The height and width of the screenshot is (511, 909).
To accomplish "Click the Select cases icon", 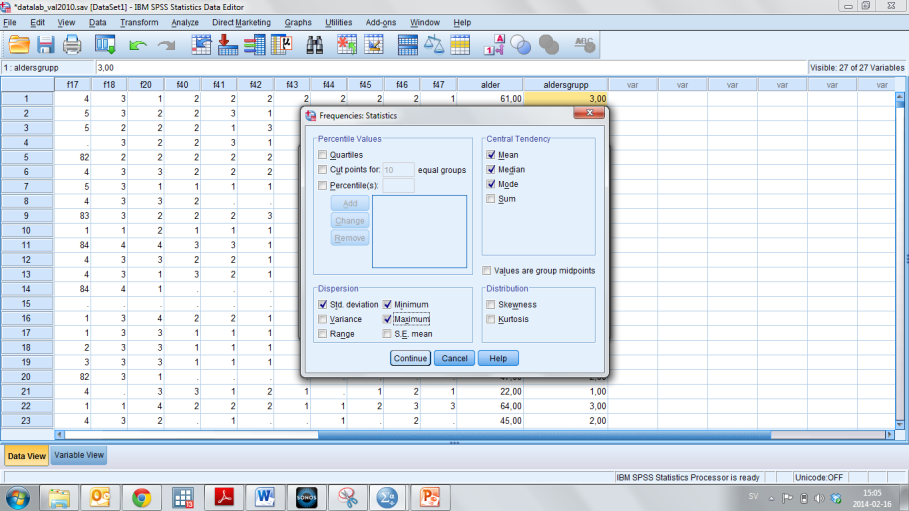I will (460, 45).
